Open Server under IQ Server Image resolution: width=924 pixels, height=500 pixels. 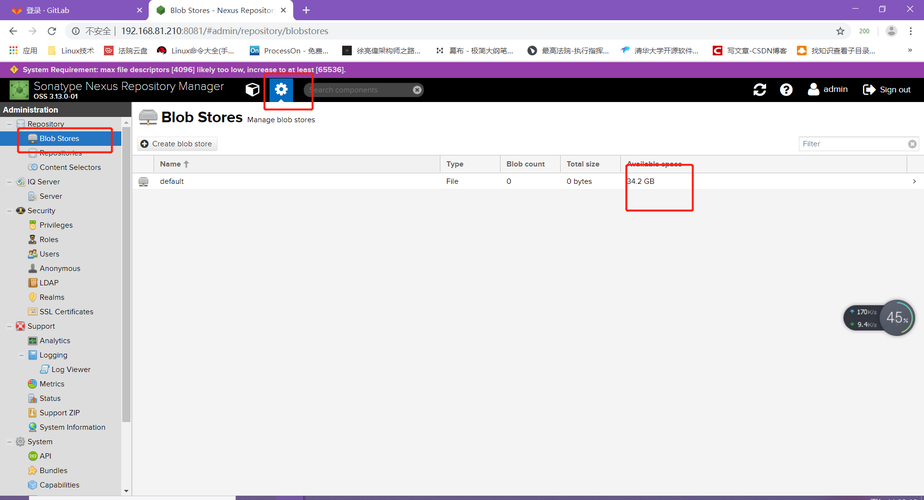[x=51, y=196]
